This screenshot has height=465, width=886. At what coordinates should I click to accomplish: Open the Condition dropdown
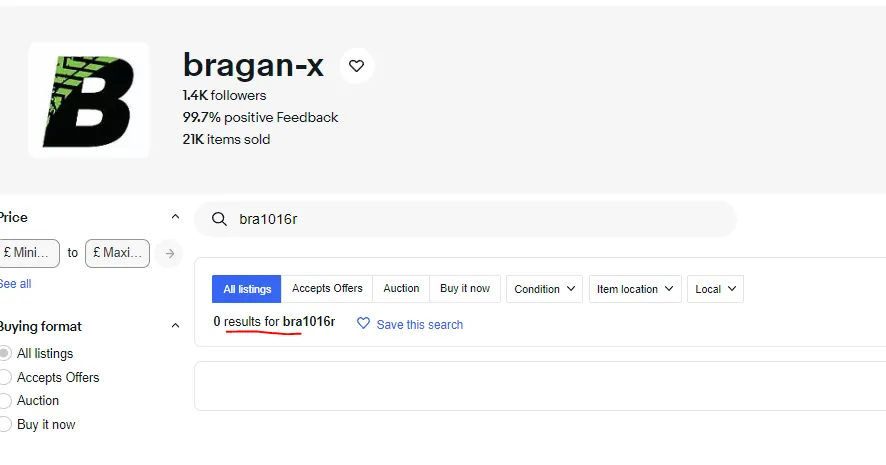tap(544, 289)
